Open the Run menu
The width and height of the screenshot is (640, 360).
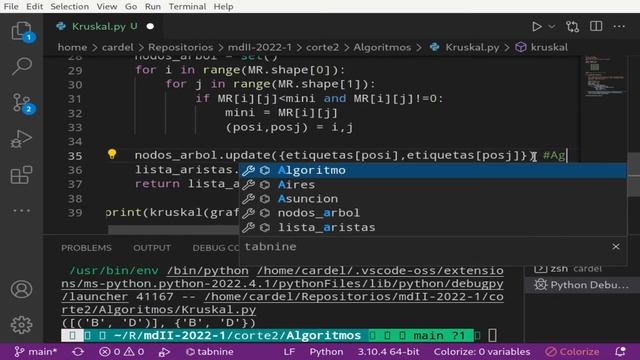[x=153, y=7]
